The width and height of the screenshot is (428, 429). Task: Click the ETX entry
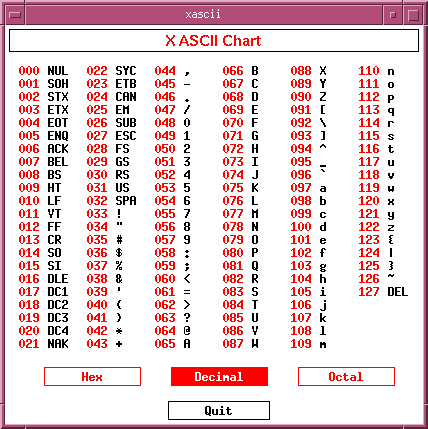tap(58, 110)
